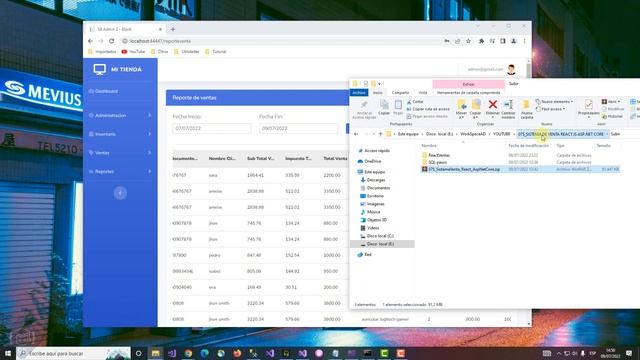The width and height of the screenshot is (640, 360).
Task: Open Windows Start menu
Action: point(7,353)
